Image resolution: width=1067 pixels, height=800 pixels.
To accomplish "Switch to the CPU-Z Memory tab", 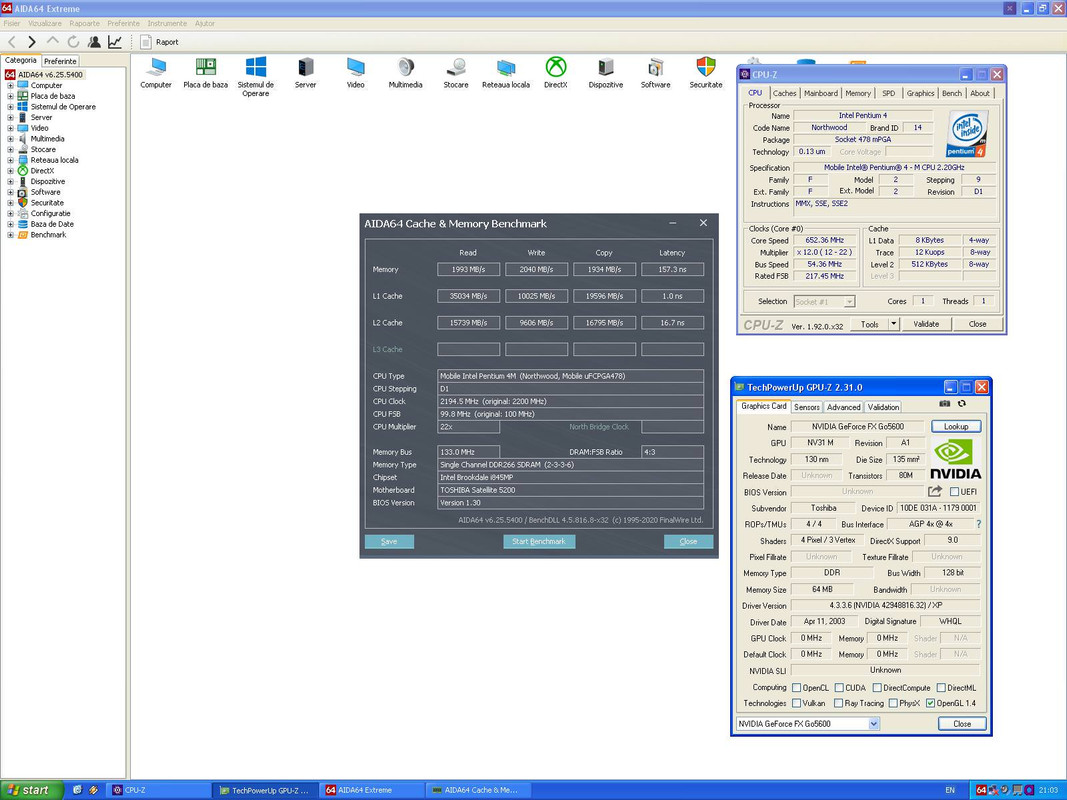I will click(858, 93).
